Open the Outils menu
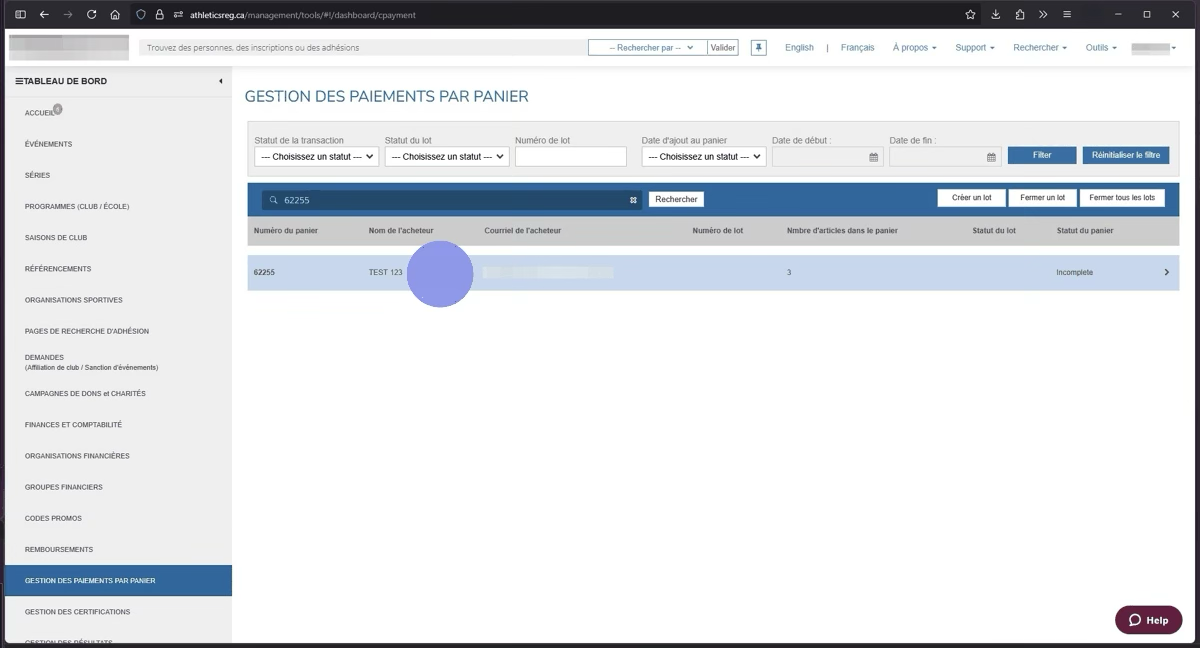The image size is (1200, 648). pos(1100,48)
